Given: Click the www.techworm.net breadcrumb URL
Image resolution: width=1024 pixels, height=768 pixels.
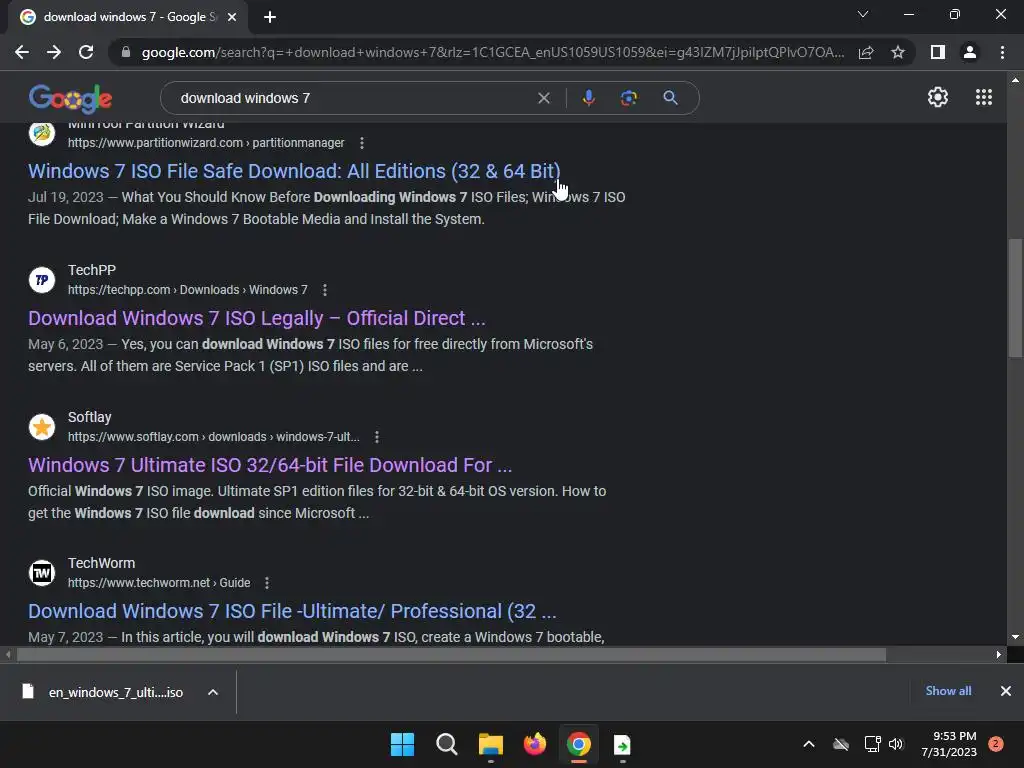Looking at the screenshot, I should [x=159, y=583].
